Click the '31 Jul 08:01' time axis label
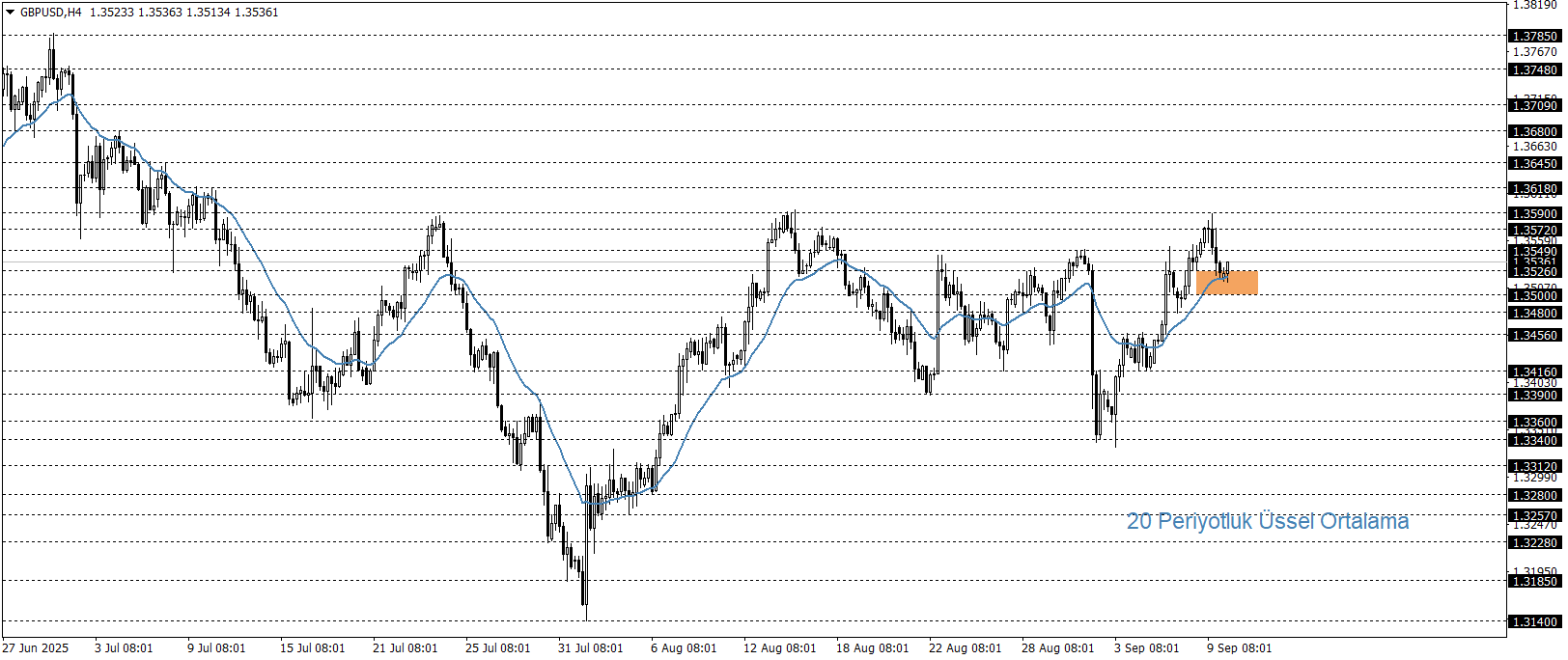Screen dimensions: 1568x660 click(590, 648)
